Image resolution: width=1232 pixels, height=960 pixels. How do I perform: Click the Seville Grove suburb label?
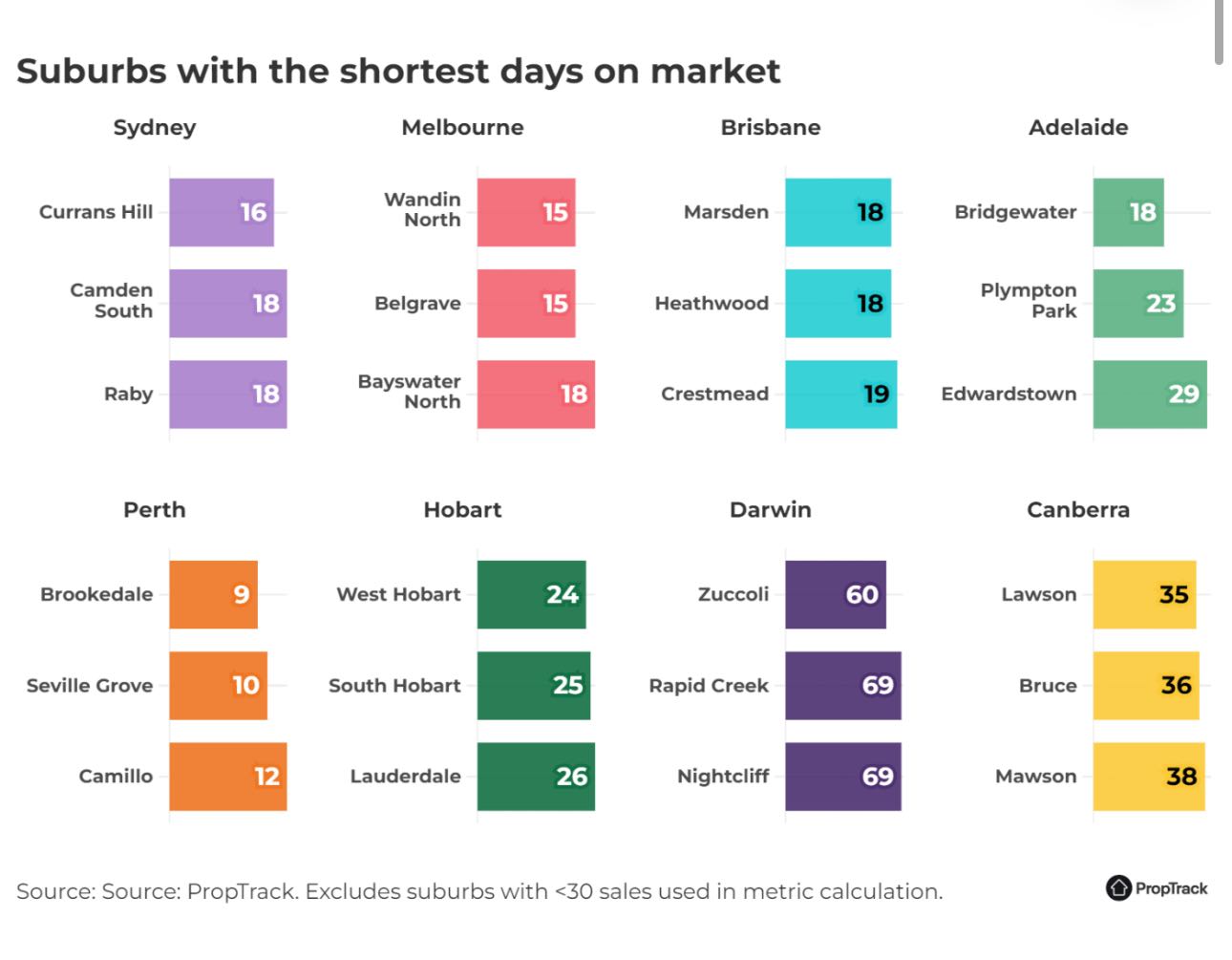[x=90, y=686]
